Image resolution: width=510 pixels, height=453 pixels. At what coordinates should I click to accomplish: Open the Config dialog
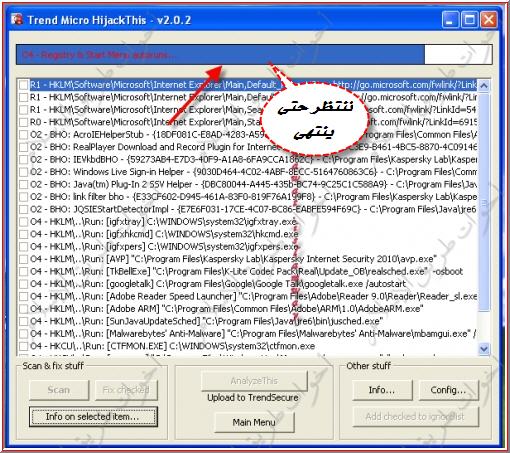(448, 390)
